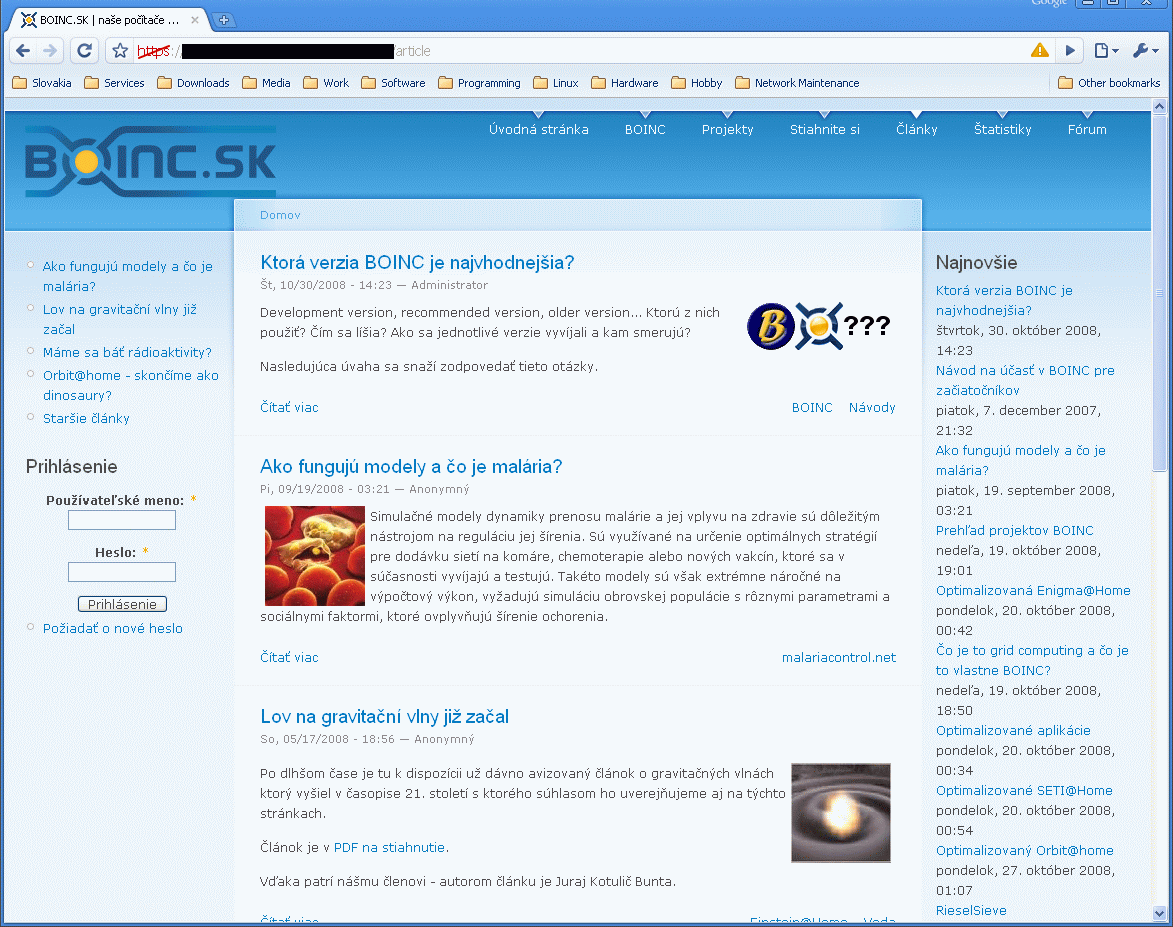1173x927 pixels.
Task: Click the scrollbar down arrow
Action: 1160,914
